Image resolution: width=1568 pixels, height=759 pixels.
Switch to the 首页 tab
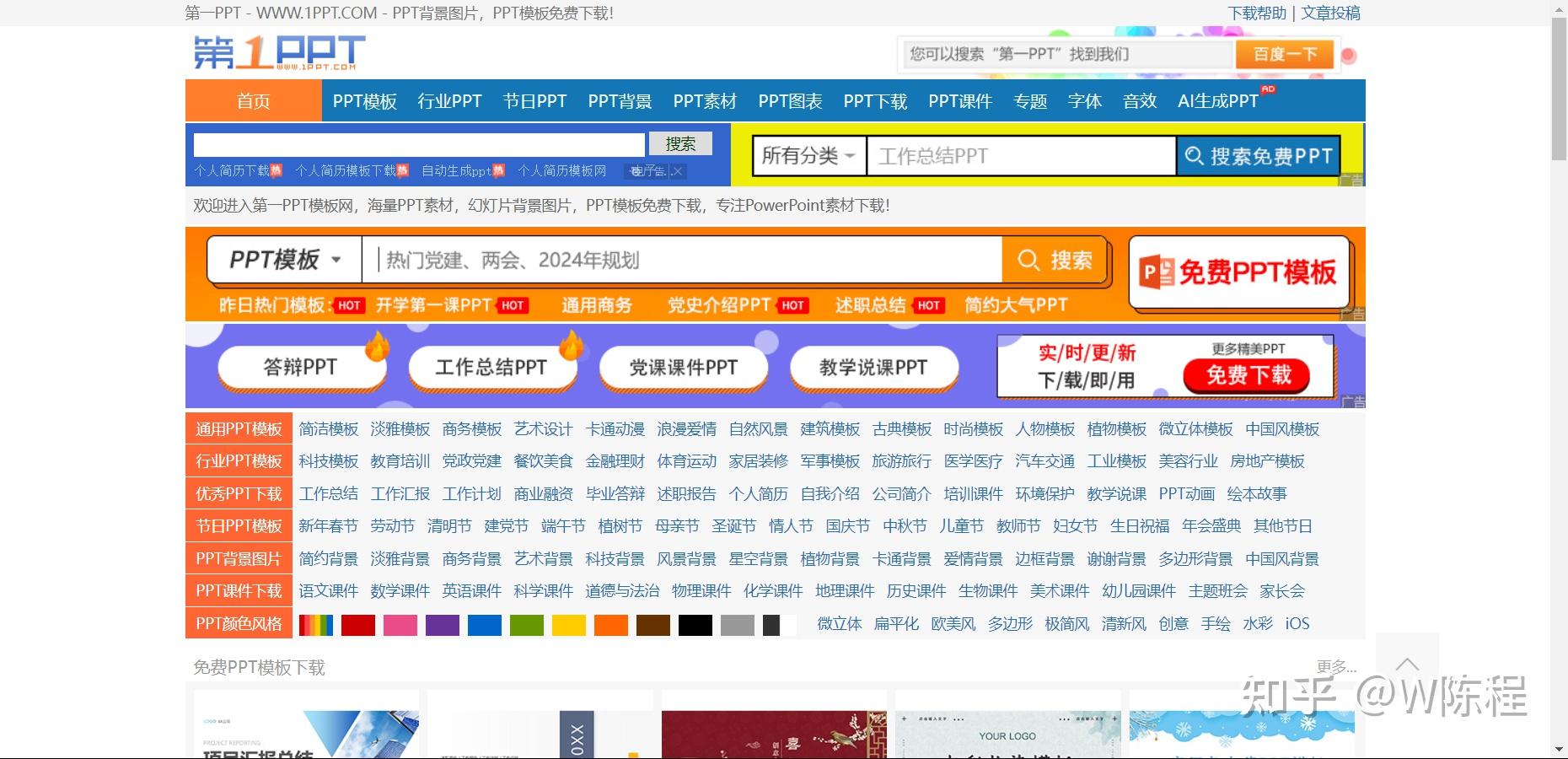[x=252, y=100]
